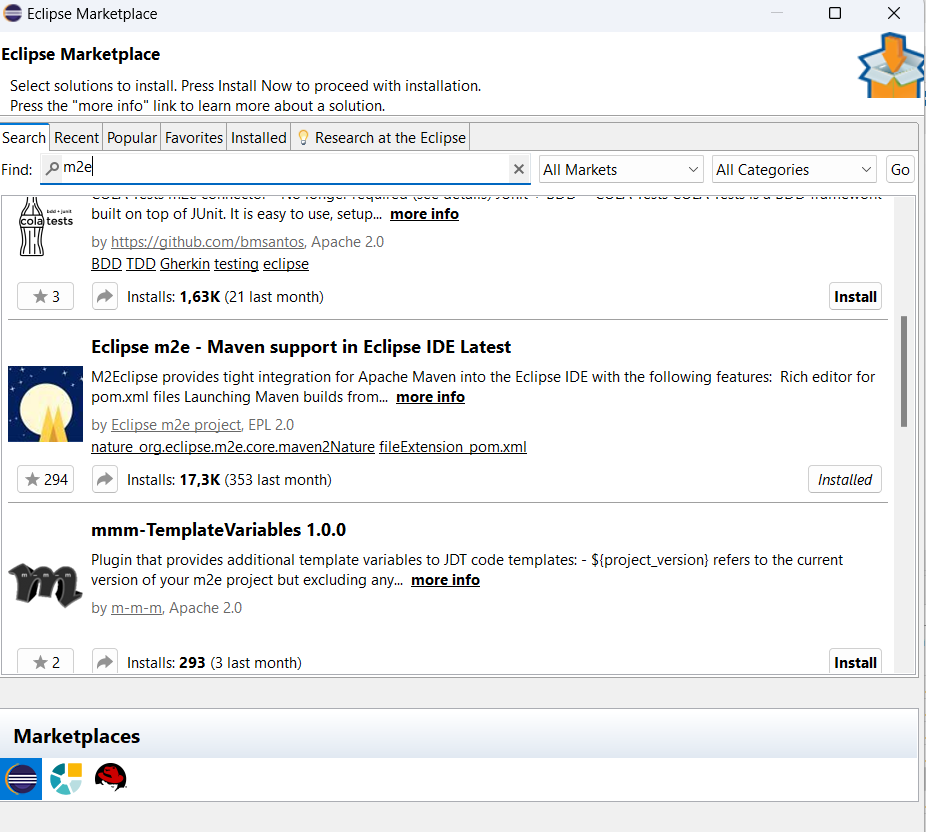The width and height of the screenshot is (926, 832).
Task: Click the Installed button for Eclipse m2e
Action: coord(845,479)
